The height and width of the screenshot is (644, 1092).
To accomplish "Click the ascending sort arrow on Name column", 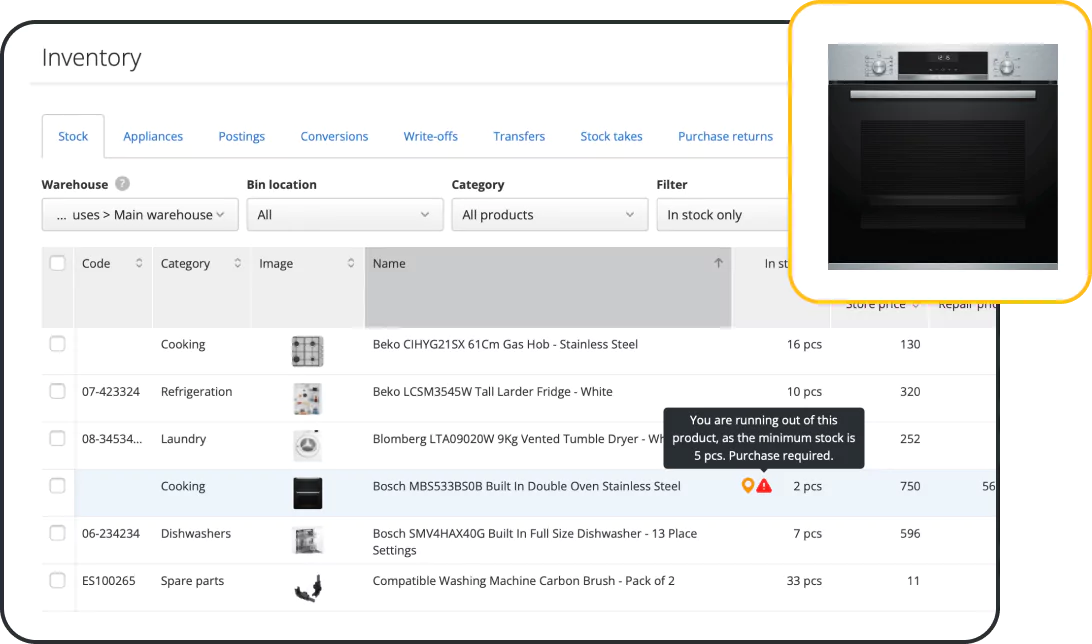I will [x=718, y=263].
